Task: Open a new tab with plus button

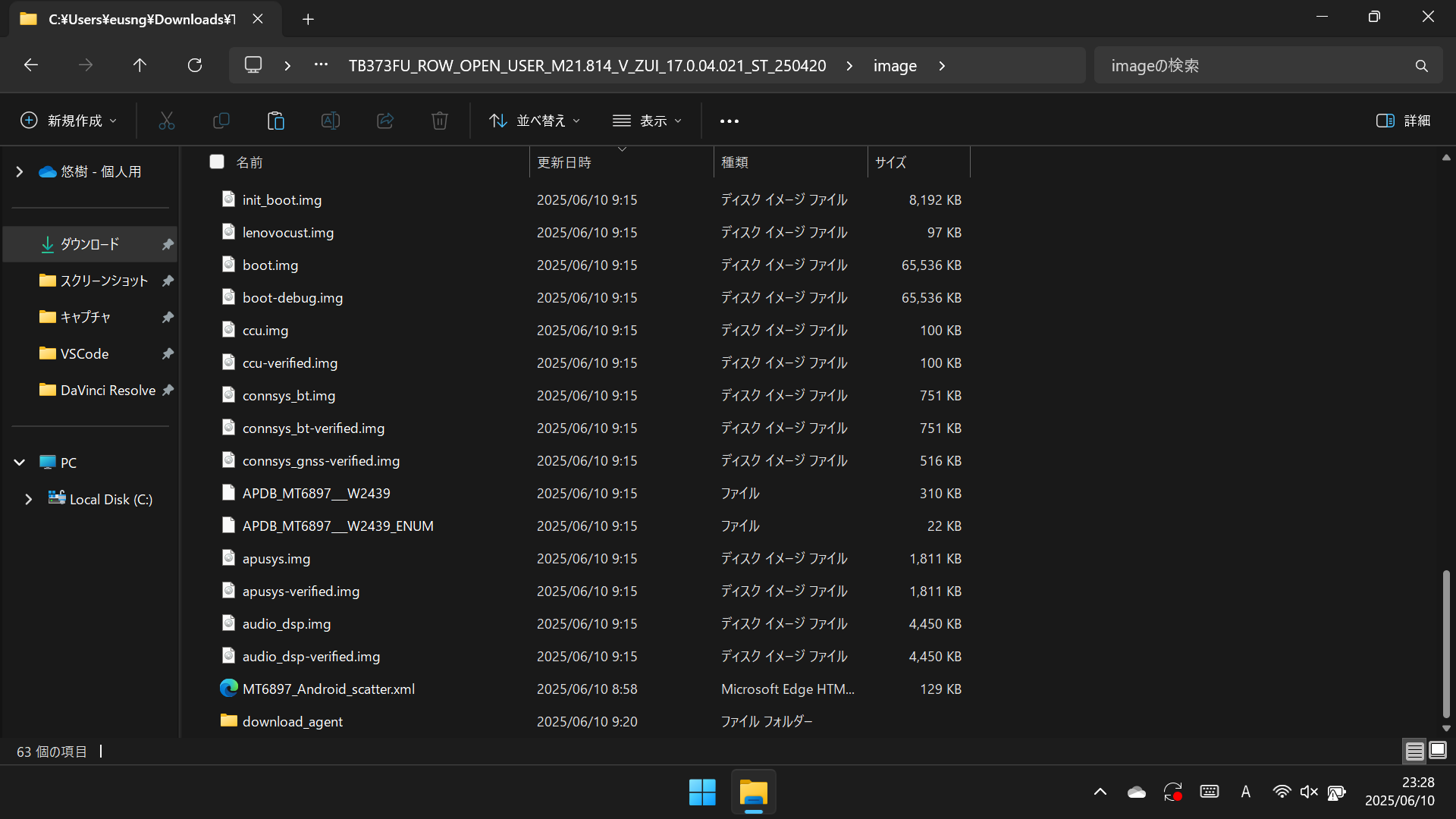Action: coord(308,19)
